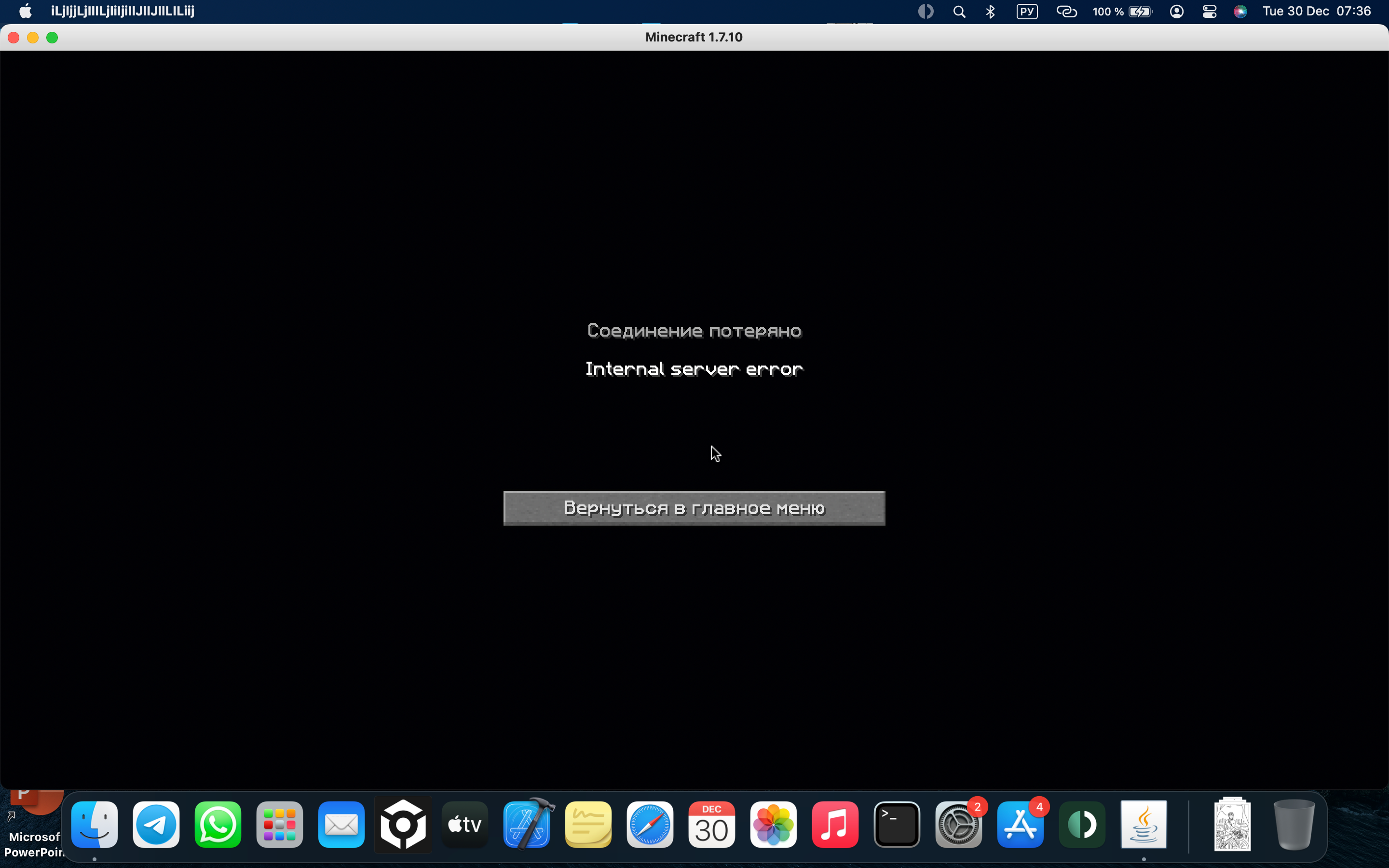This screenshot has width=1389, height=868.
Task: Open Control Center from menu bar
Action: coord(1210,12)
